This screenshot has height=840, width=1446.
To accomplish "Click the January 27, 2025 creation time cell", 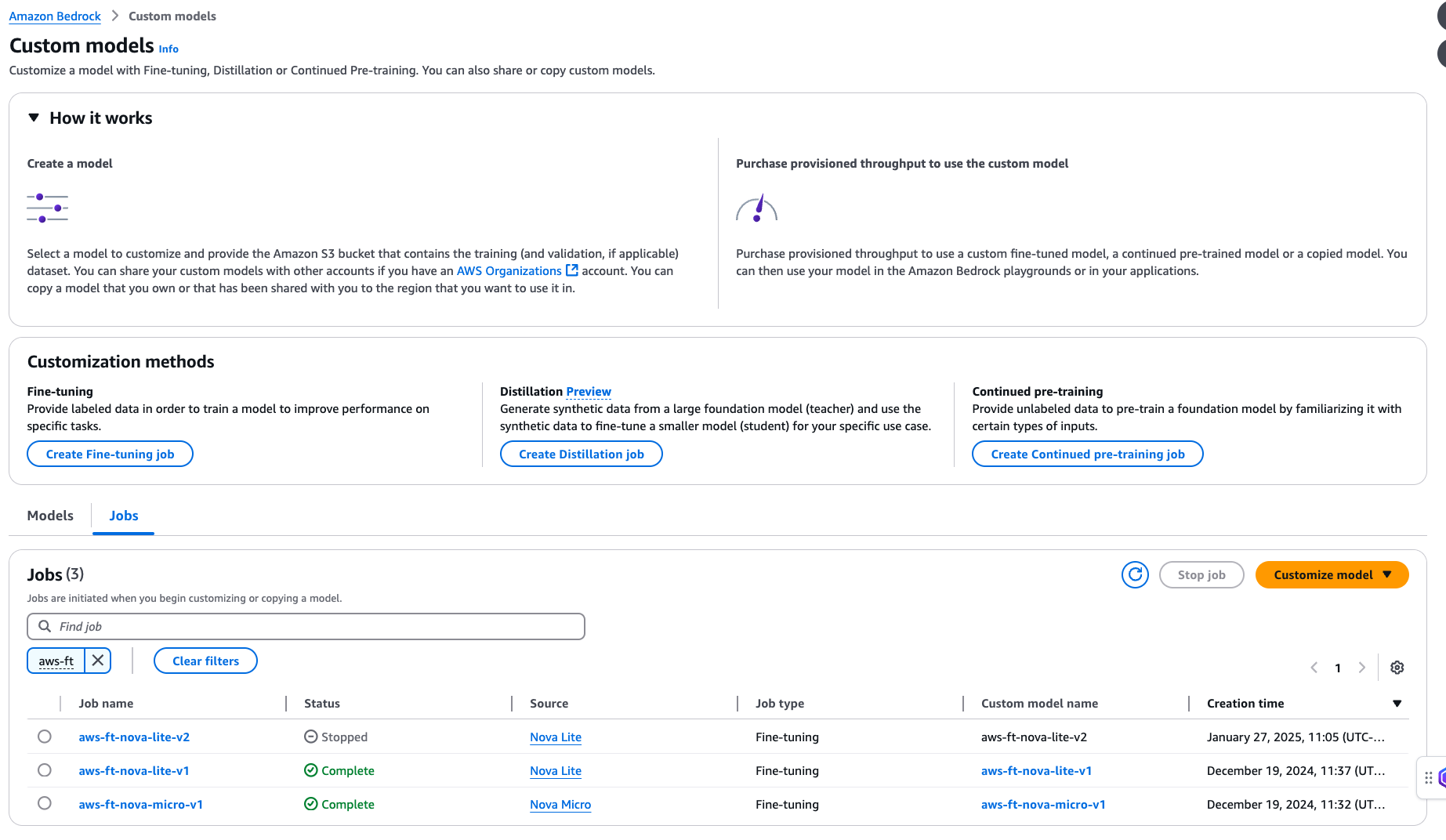I will [x=1296, y=737].
